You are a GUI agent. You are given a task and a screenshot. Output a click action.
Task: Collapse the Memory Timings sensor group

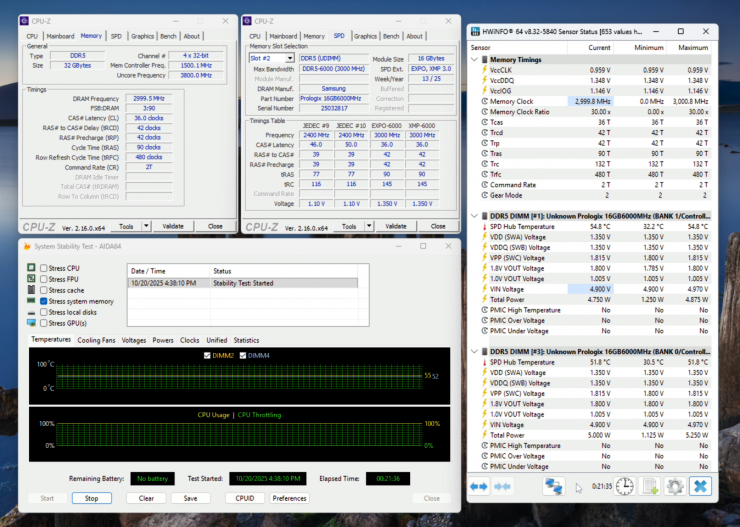[x=474, y=60]
